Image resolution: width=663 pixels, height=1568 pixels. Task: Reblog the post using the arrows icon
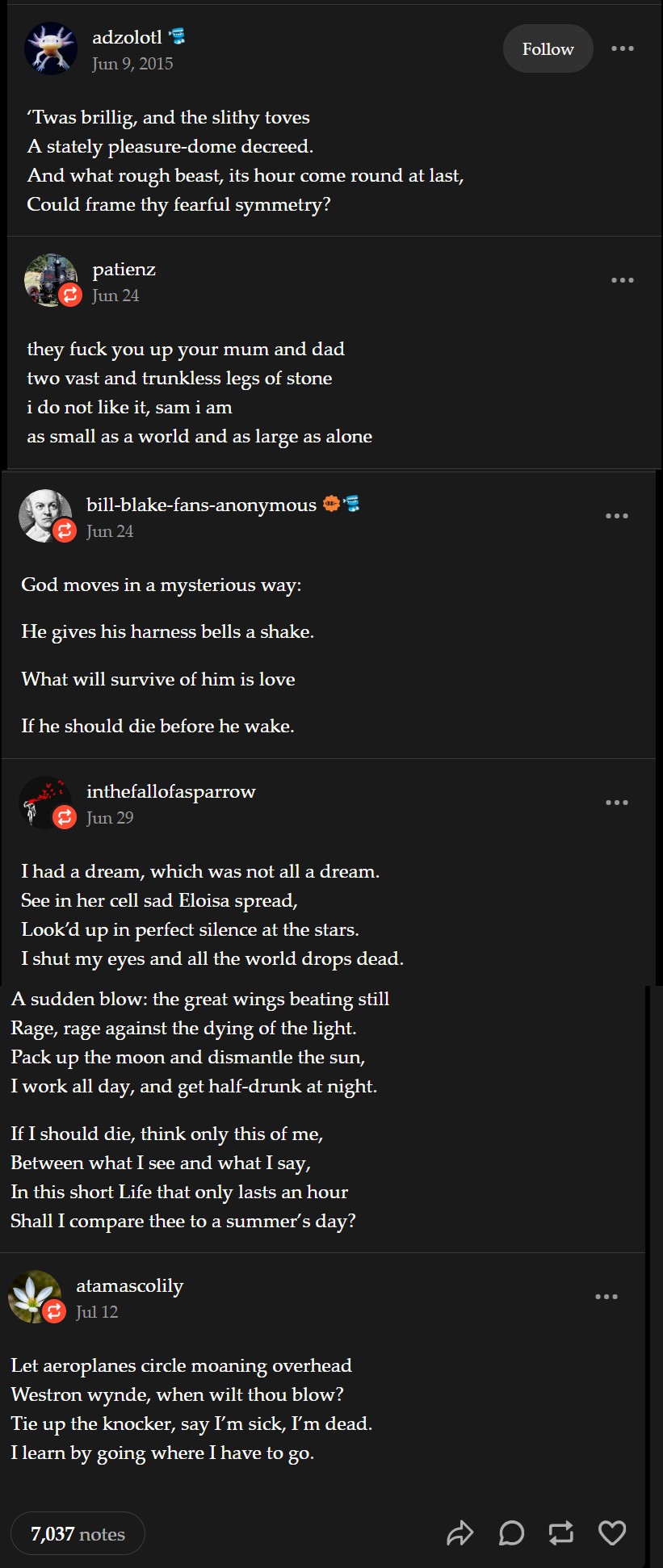click(561, 1532)
